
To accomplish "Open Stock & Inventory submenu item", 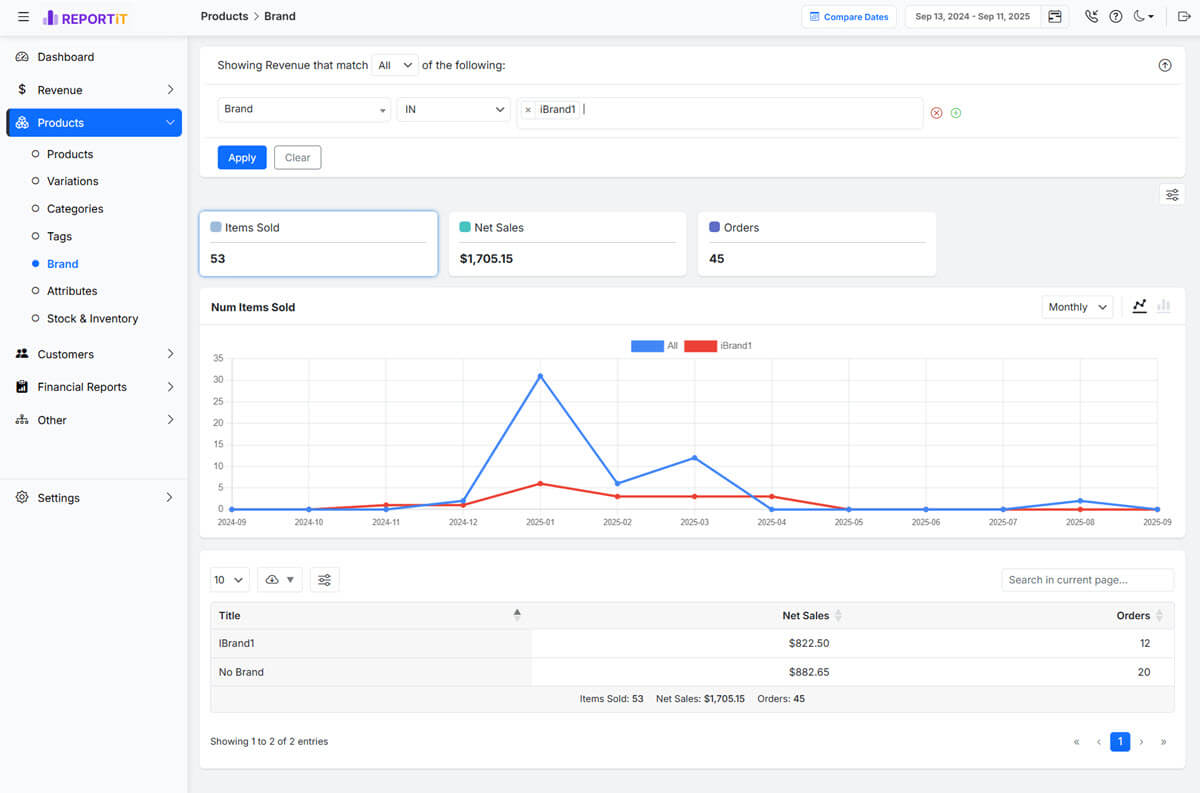I will 92,318.
